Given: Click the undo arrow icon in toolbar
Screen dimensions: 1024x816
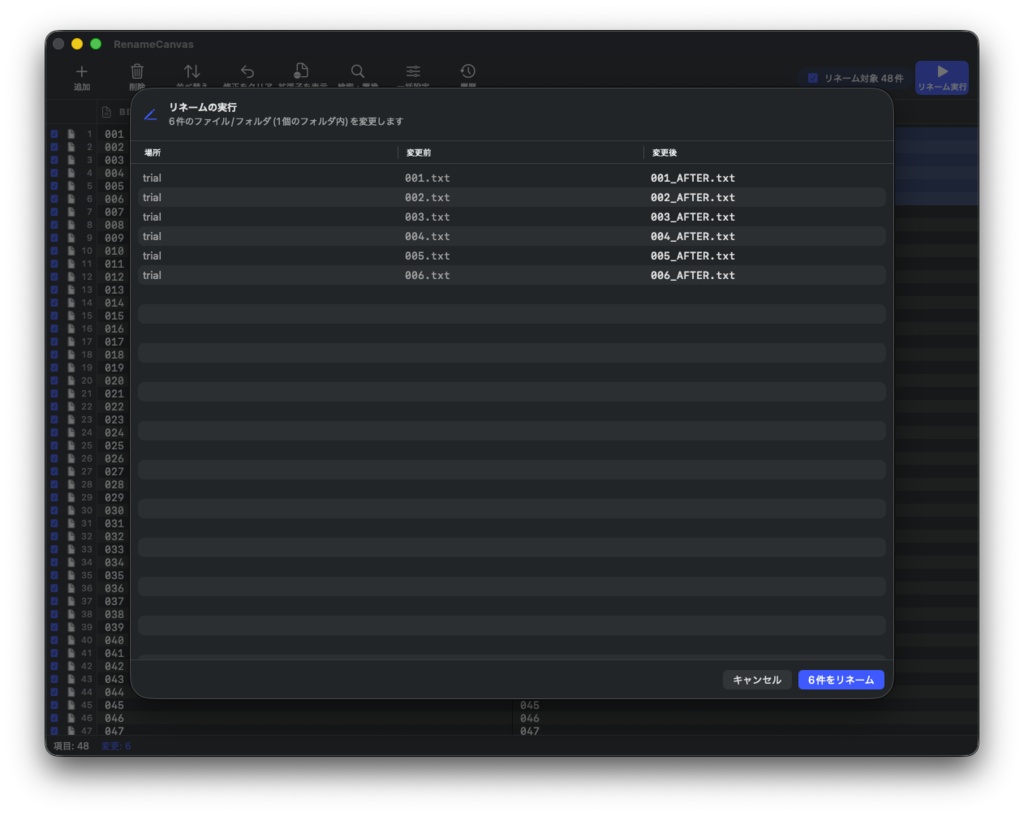Looking at the screenshot, I should pos(247,71).
